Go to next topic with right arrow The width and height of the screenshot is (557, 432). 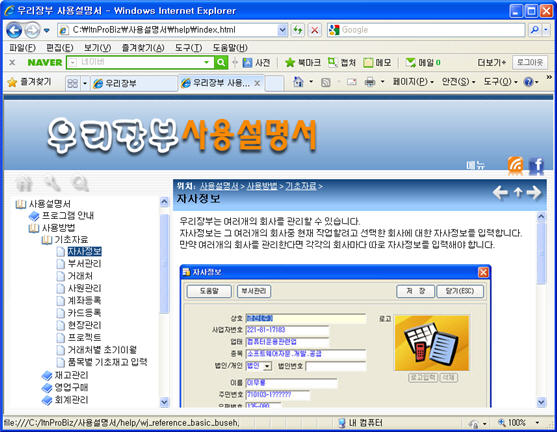[x=534, y=193]
